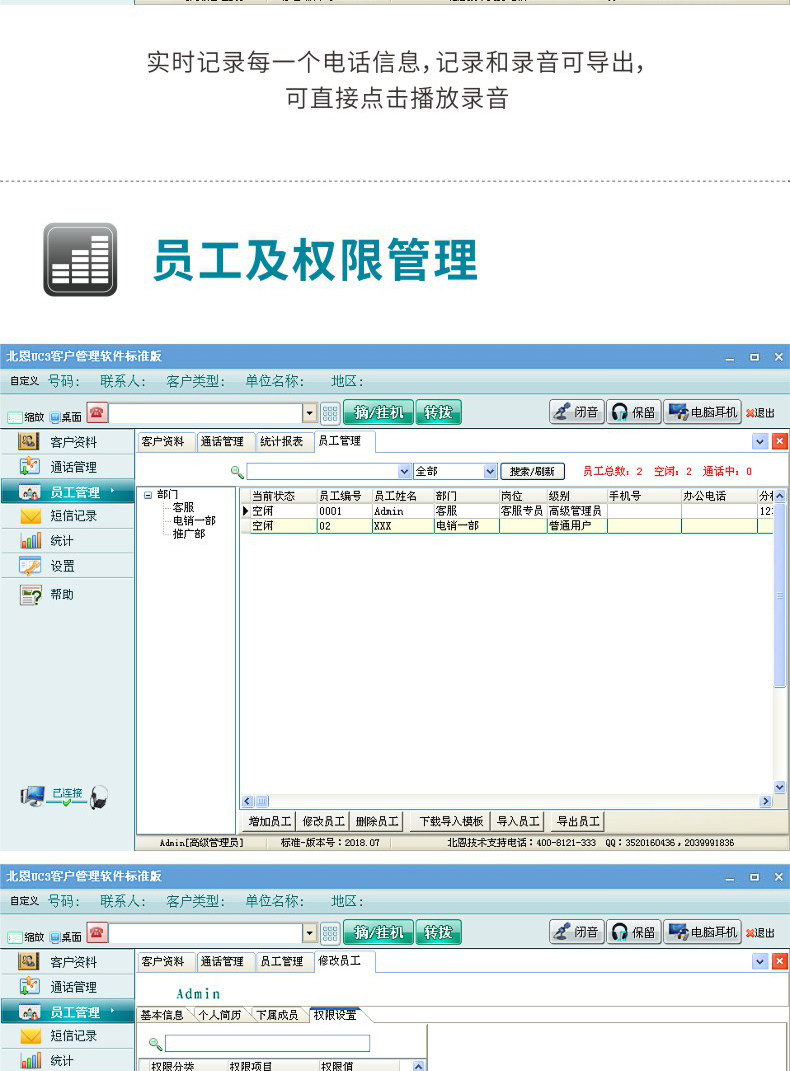The height and width of the screenshot is (1071, 790).
Task: Click the red telephone icon in the upper window
Action: tap(98, 412)
